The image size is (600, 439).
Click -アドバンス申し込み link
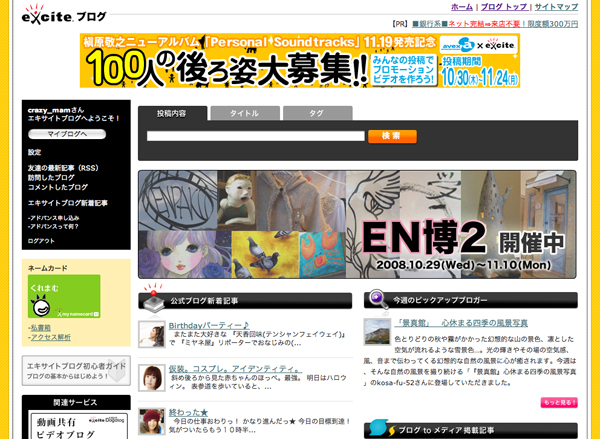point(53,218)
